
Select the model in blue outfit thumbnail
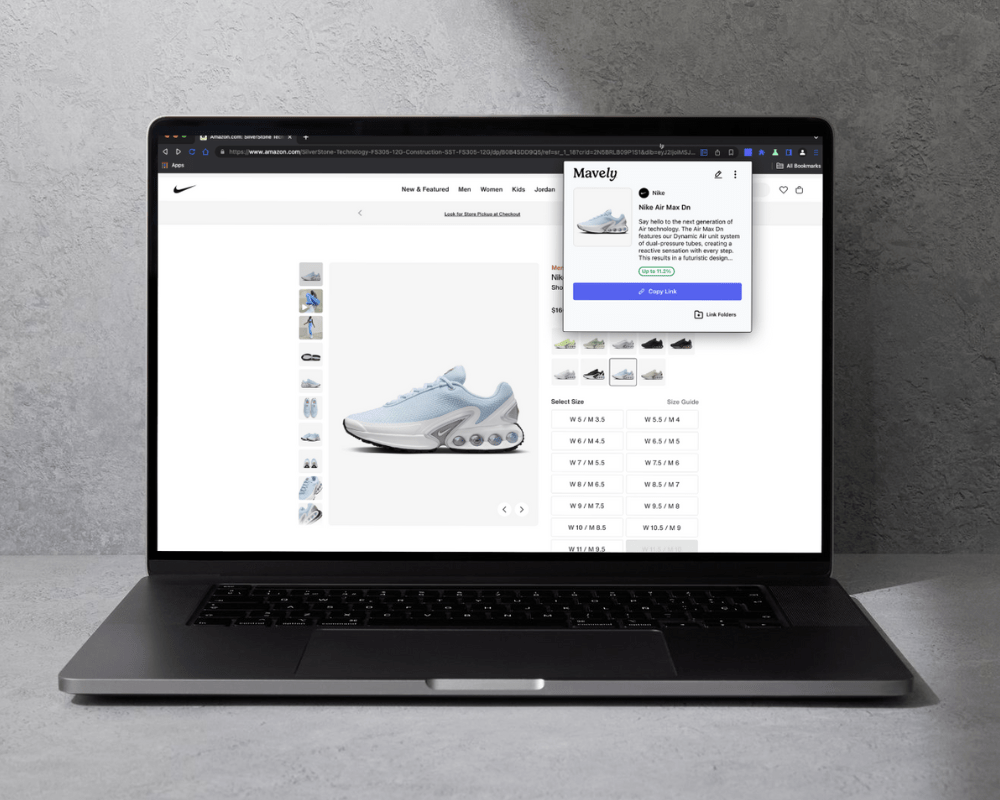pos(311,327)
